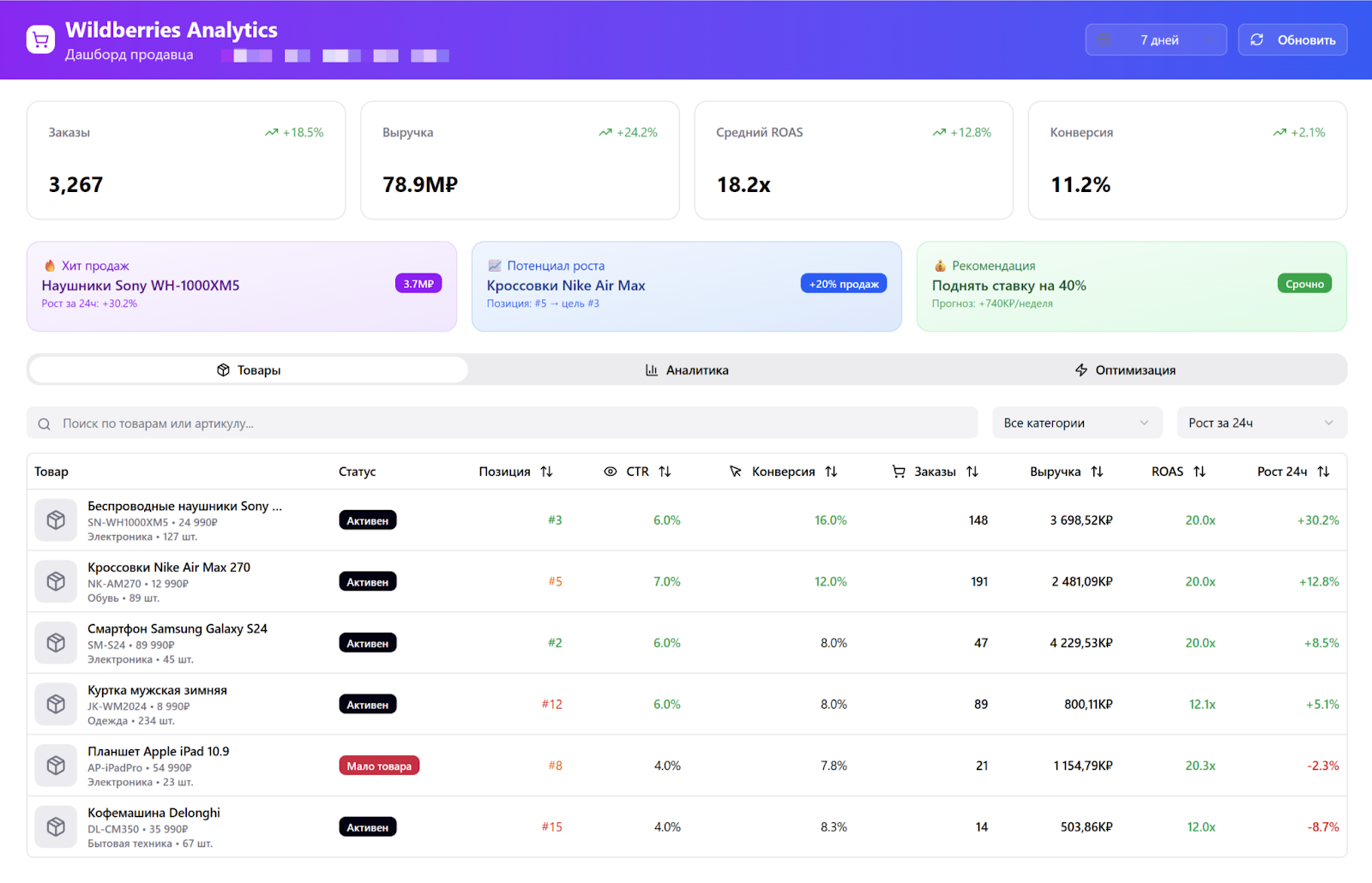Click the box thumbnail for Nike Air Max 270
The height and width of the screenshot is (883, 1372).
(56, 581)
